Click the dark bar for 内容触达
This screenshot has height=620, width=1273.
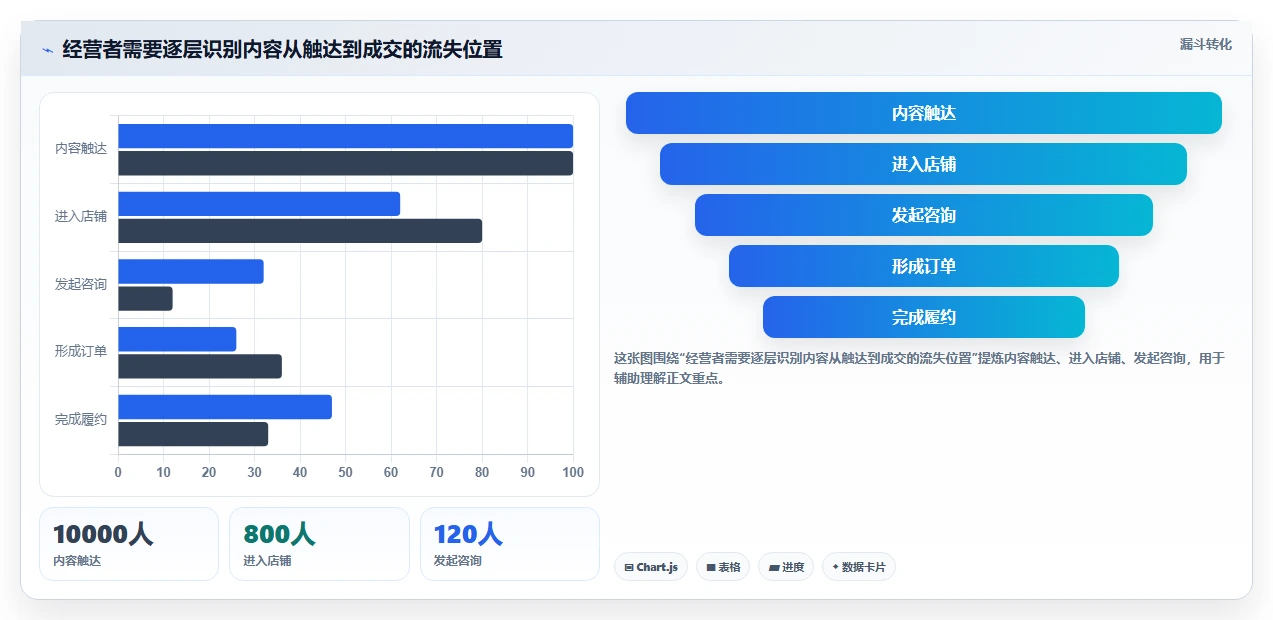click(346, 163)
